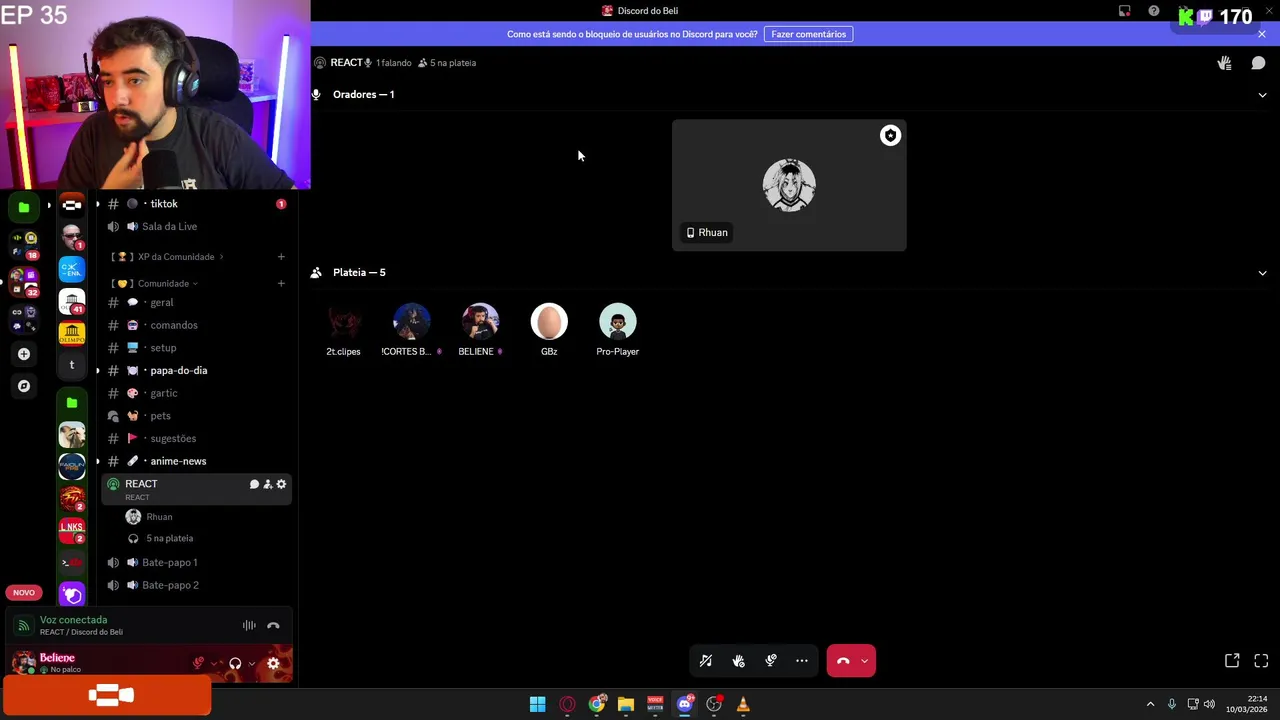1280x720 pixels.
Task: Pop out the stage into a window
Action: click(x=1232, y=661)
